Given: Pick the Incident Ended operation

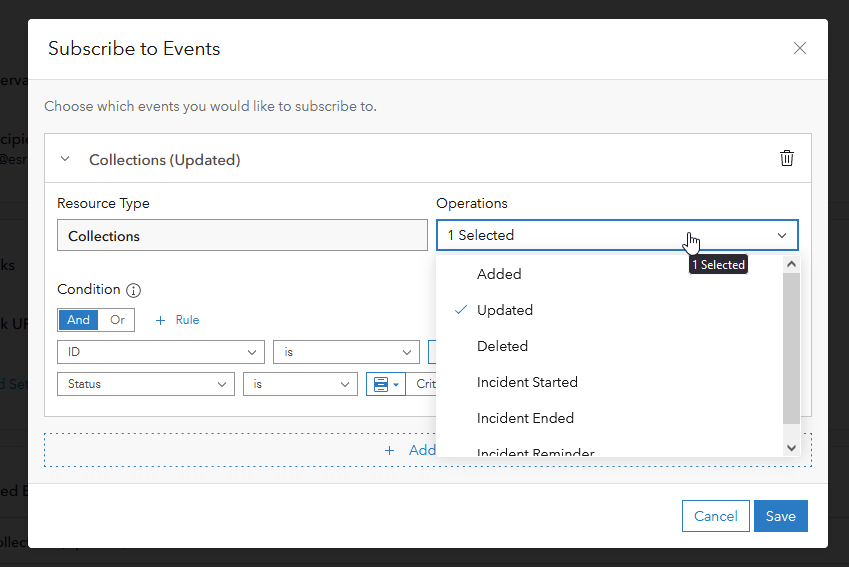Looking at the screenshot, I should pyautogui.click(x=525, y=418).
